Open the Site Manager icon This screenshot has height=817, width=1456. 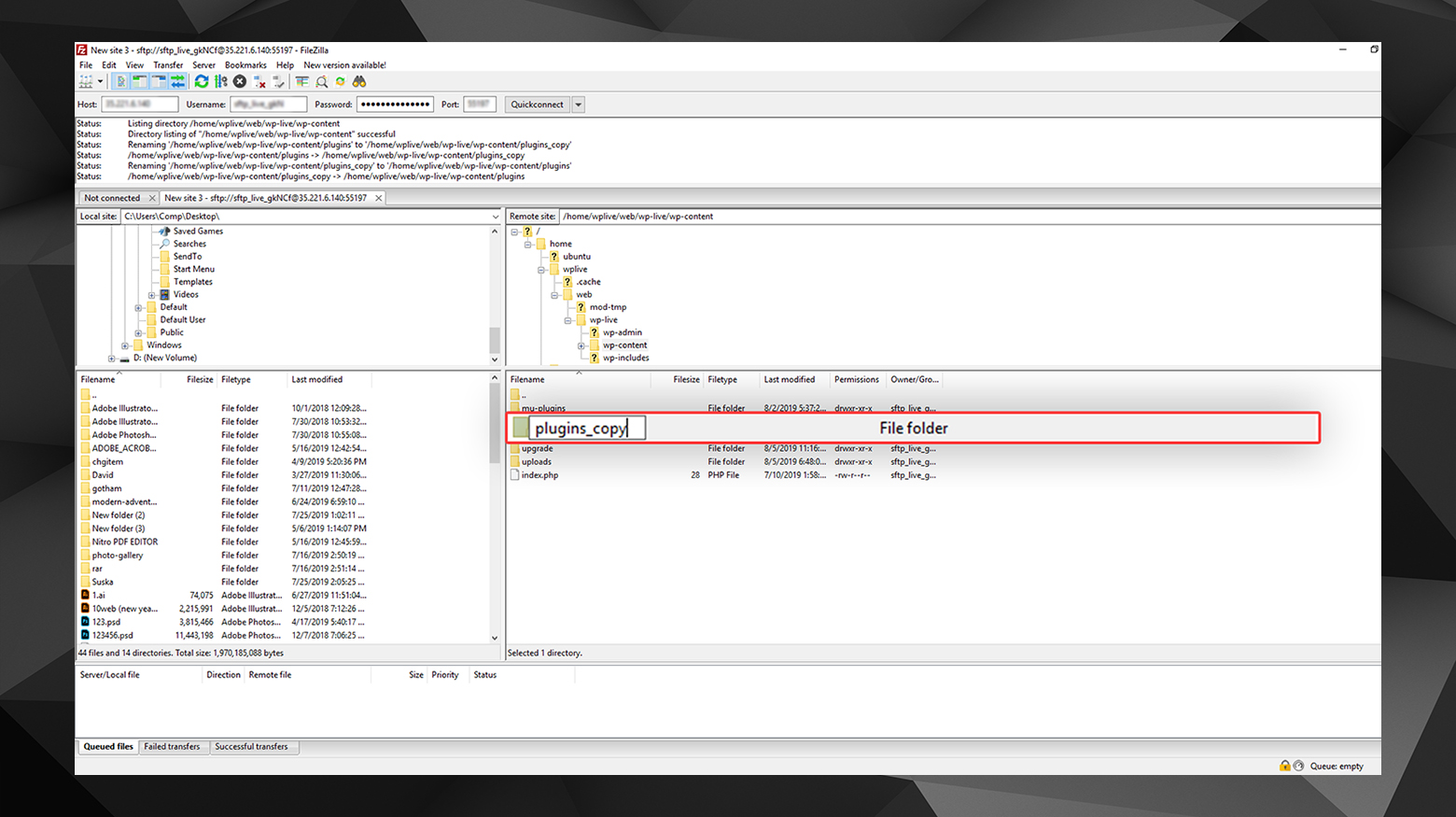[x=86, y=82]
